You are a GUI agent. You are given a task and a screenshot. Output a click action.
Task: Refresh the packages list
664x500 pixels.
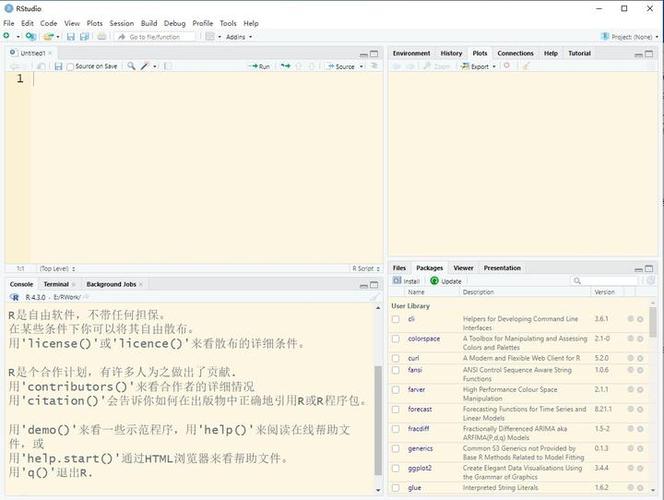pyautogui.click(x=650, y=280)
